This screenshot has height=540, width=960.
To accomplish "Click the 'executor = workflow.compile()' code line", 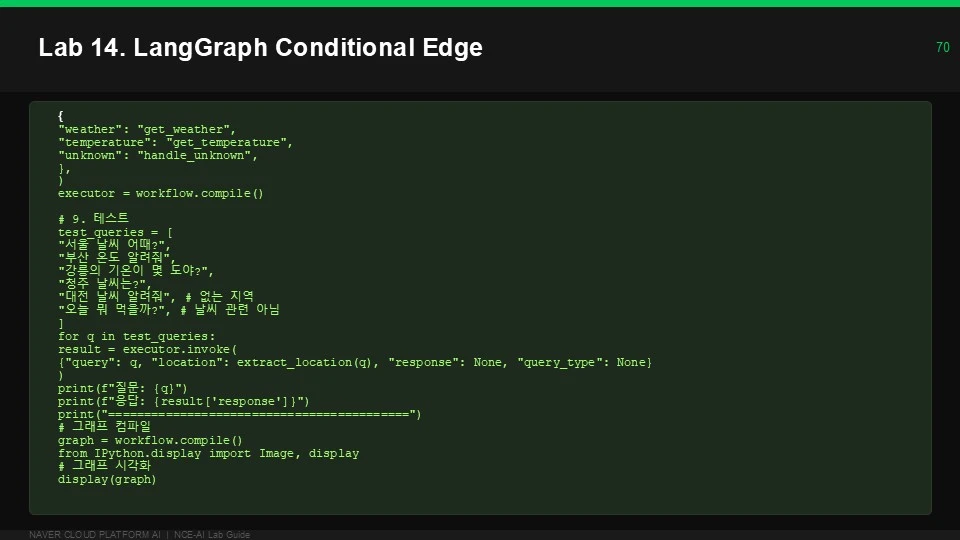I will coord(160,193).
